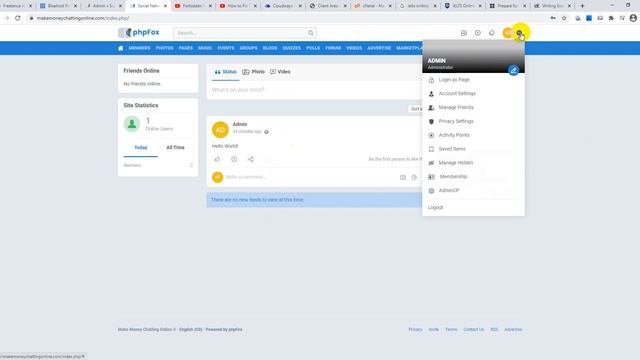The width and height of the screenshot is (640, 360).
Task: Toggle the account dropdown arrow in header
Action: (x=519, y=33)
